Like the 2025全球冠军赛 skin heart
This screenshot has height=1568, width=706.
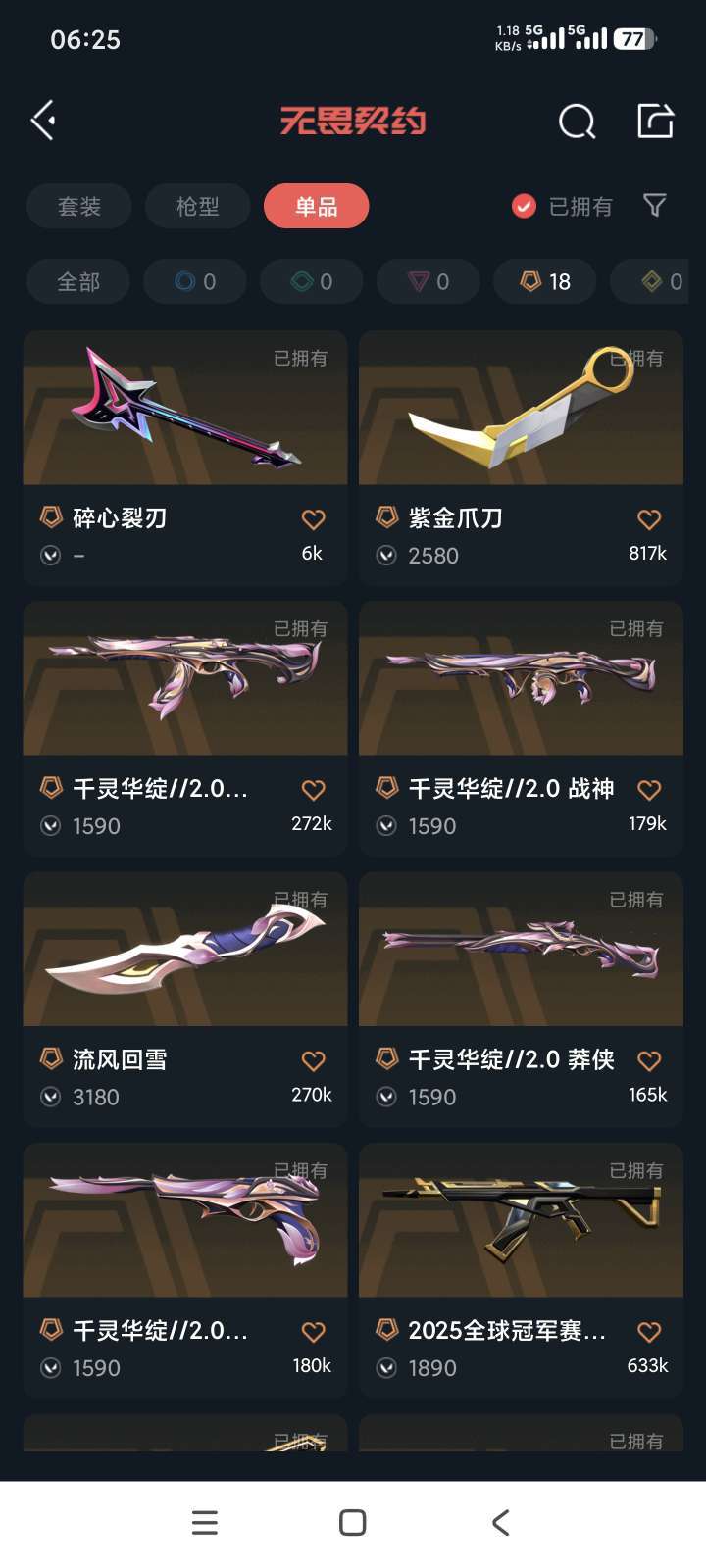coord(649,1332)
